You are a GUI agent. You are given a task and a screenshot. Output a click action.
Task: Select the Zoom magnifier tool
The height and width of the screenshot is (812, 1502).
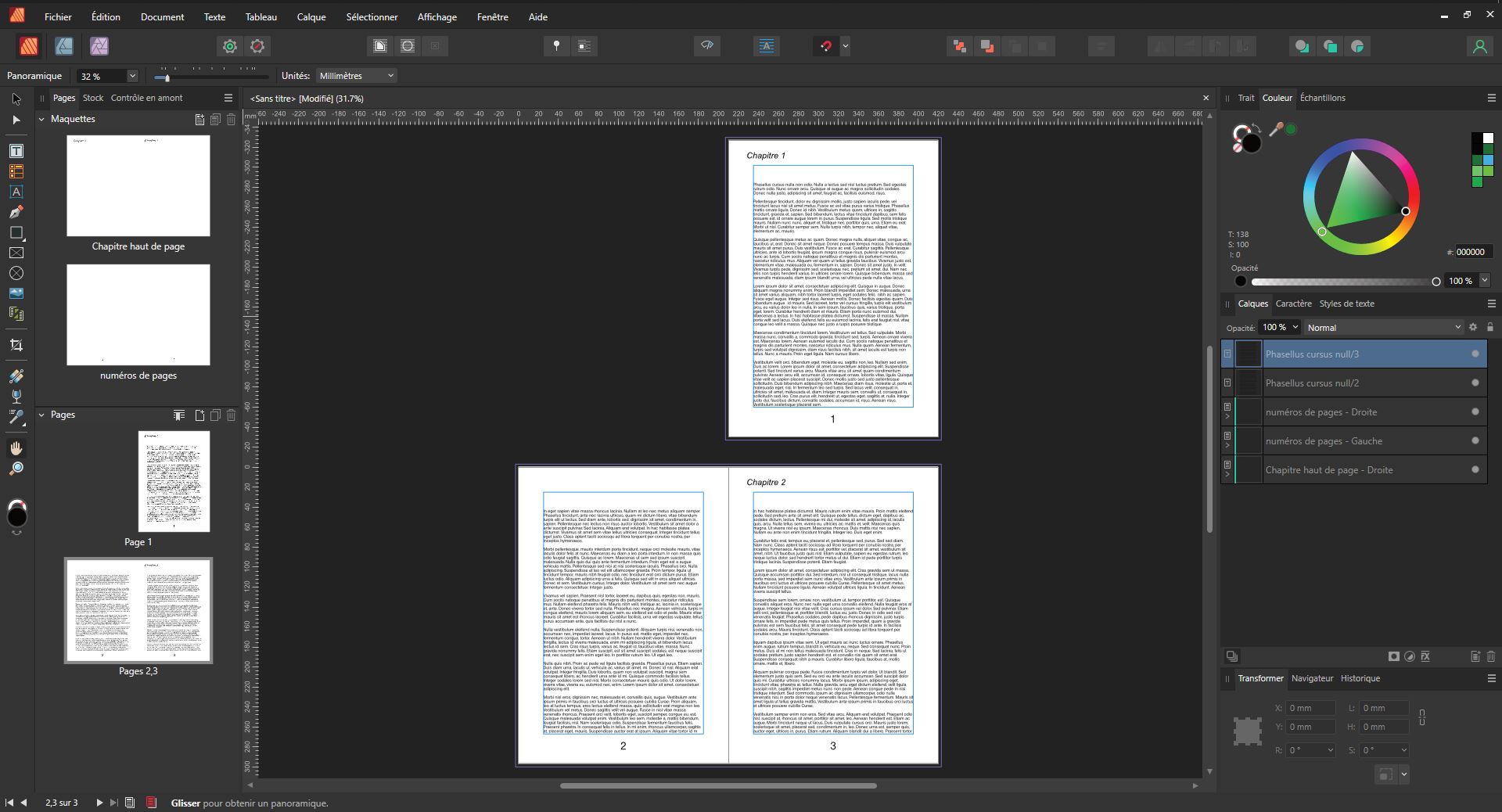pos(16,469)
